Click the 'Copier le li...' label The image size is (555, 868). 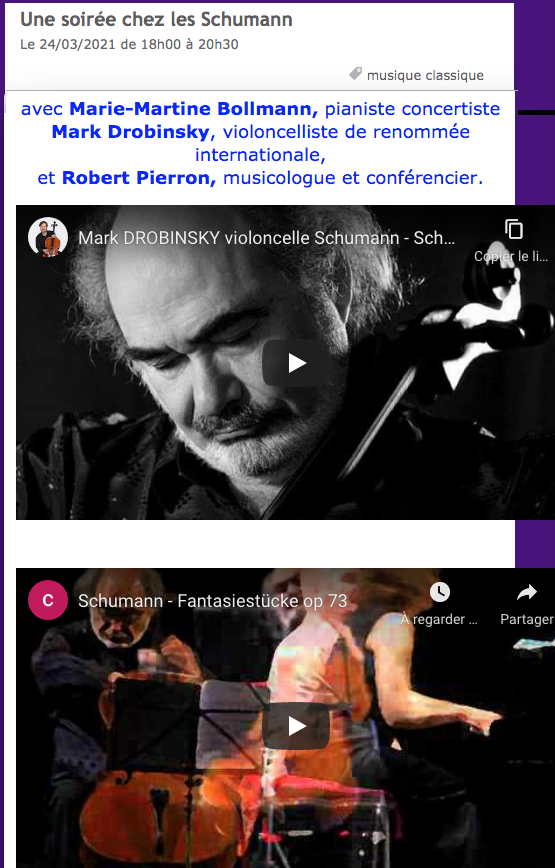tap(511, 256)
